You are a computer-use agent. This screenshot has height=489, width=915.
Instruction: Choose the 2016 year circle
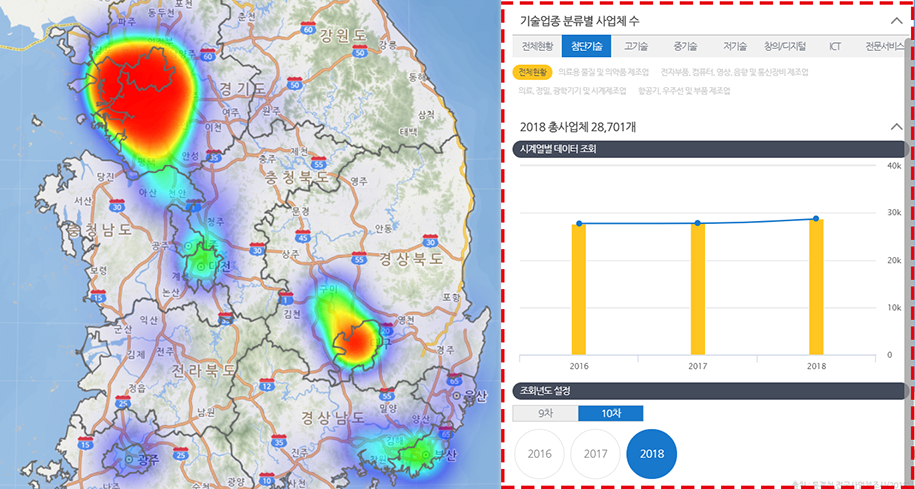click(540, 454)
